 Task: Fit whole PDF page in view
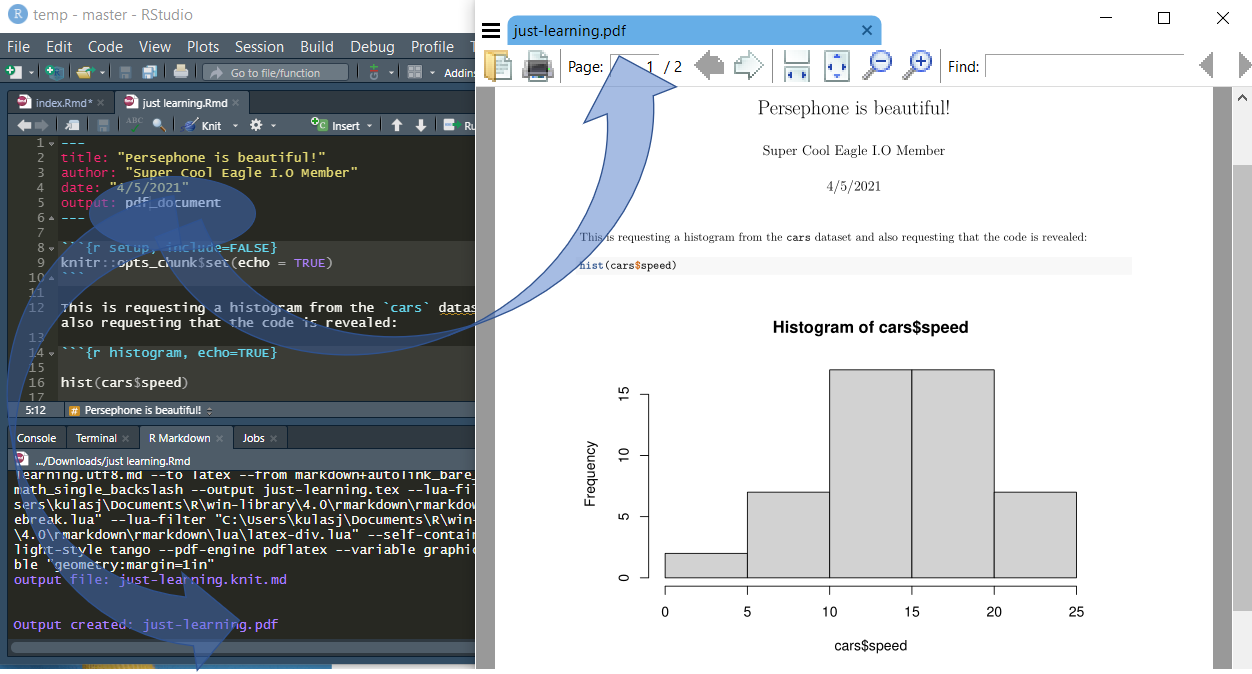(837, 66)
